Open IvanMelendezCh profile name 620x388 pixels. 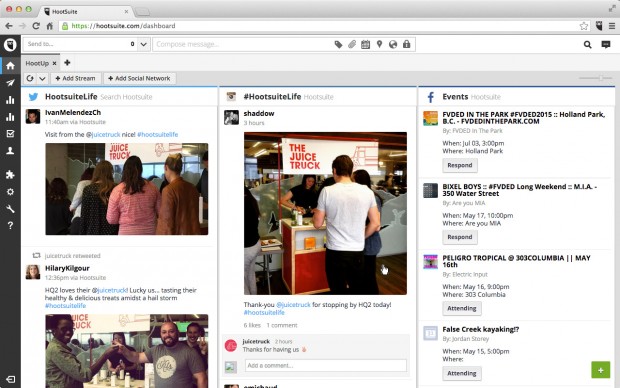click(x=73, y=113)
